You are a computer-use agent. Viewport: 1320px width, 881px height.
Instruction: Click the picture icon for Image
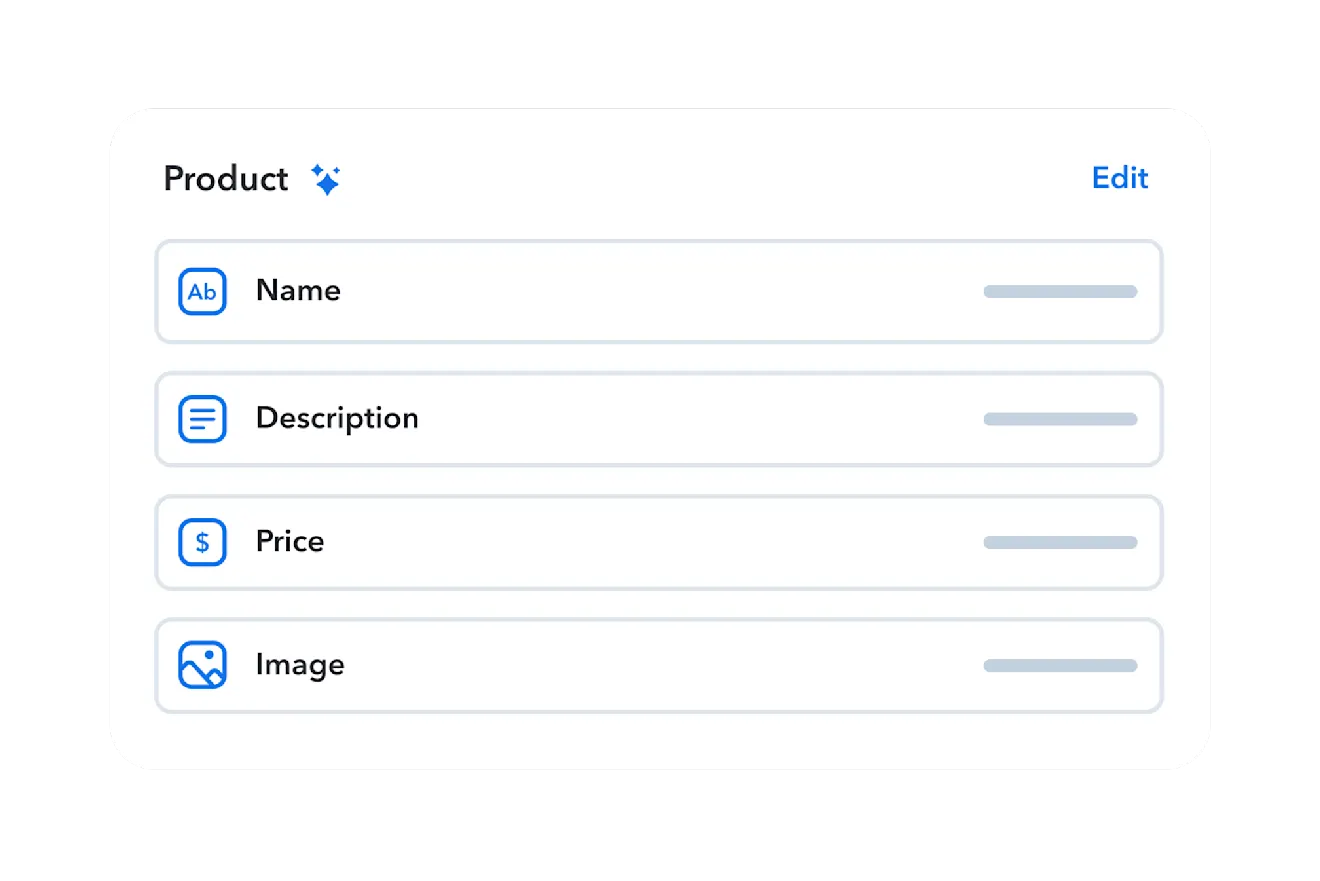(202, 666)
